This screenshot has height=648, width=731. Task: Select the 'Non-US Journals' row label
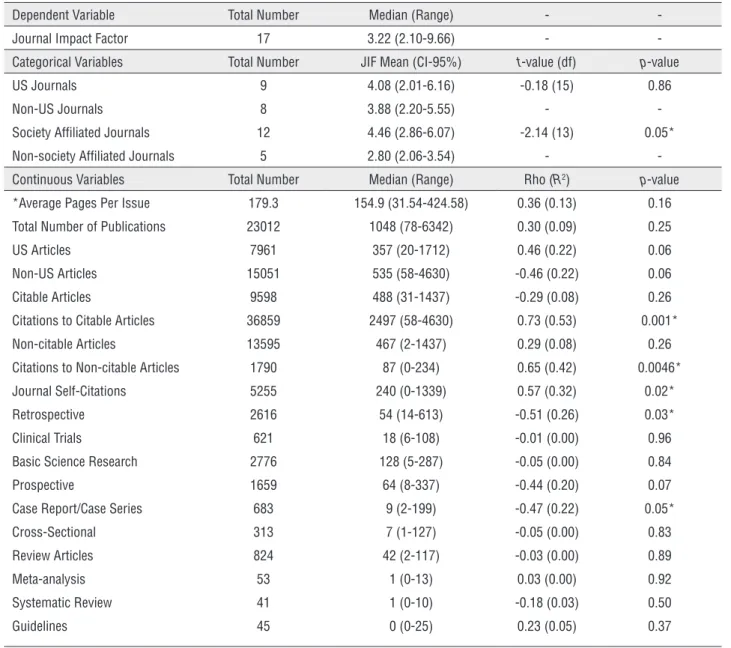[x=57, y=109]
